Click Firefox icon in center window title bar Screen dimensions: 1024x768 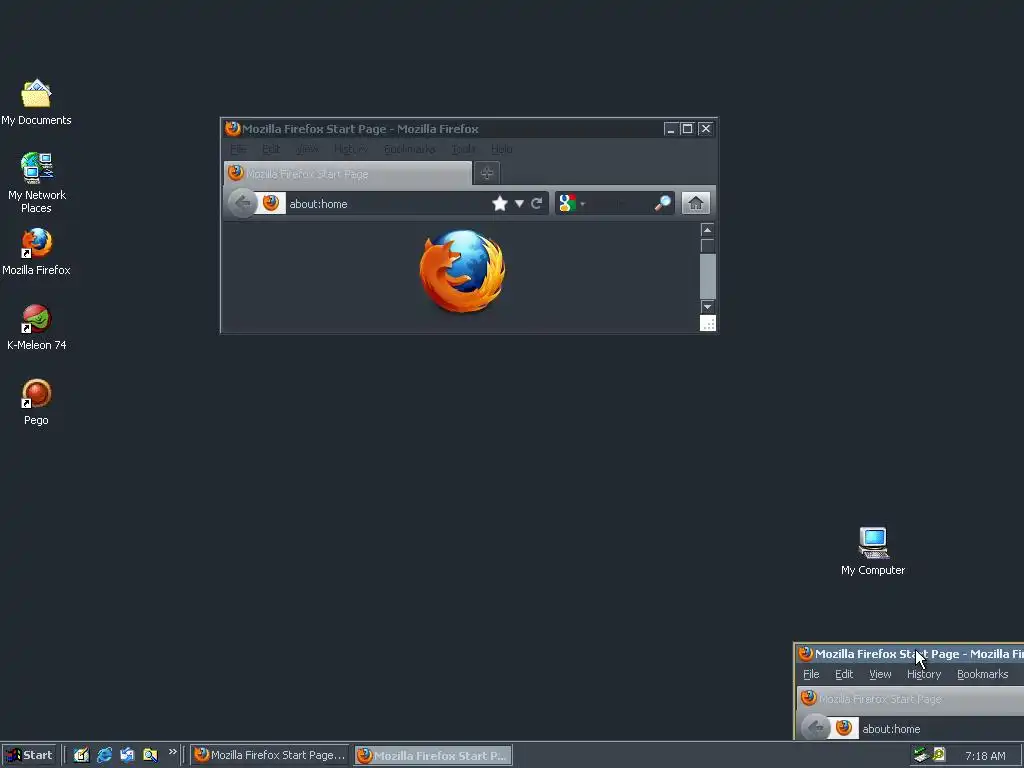[x=232, y=129]
